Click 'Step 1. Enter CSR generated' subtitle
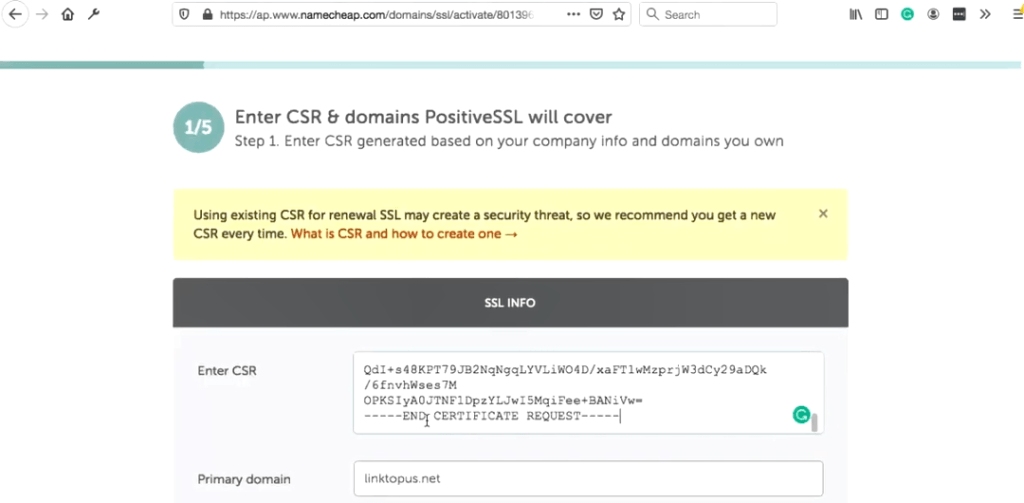 tap(509, 141)
